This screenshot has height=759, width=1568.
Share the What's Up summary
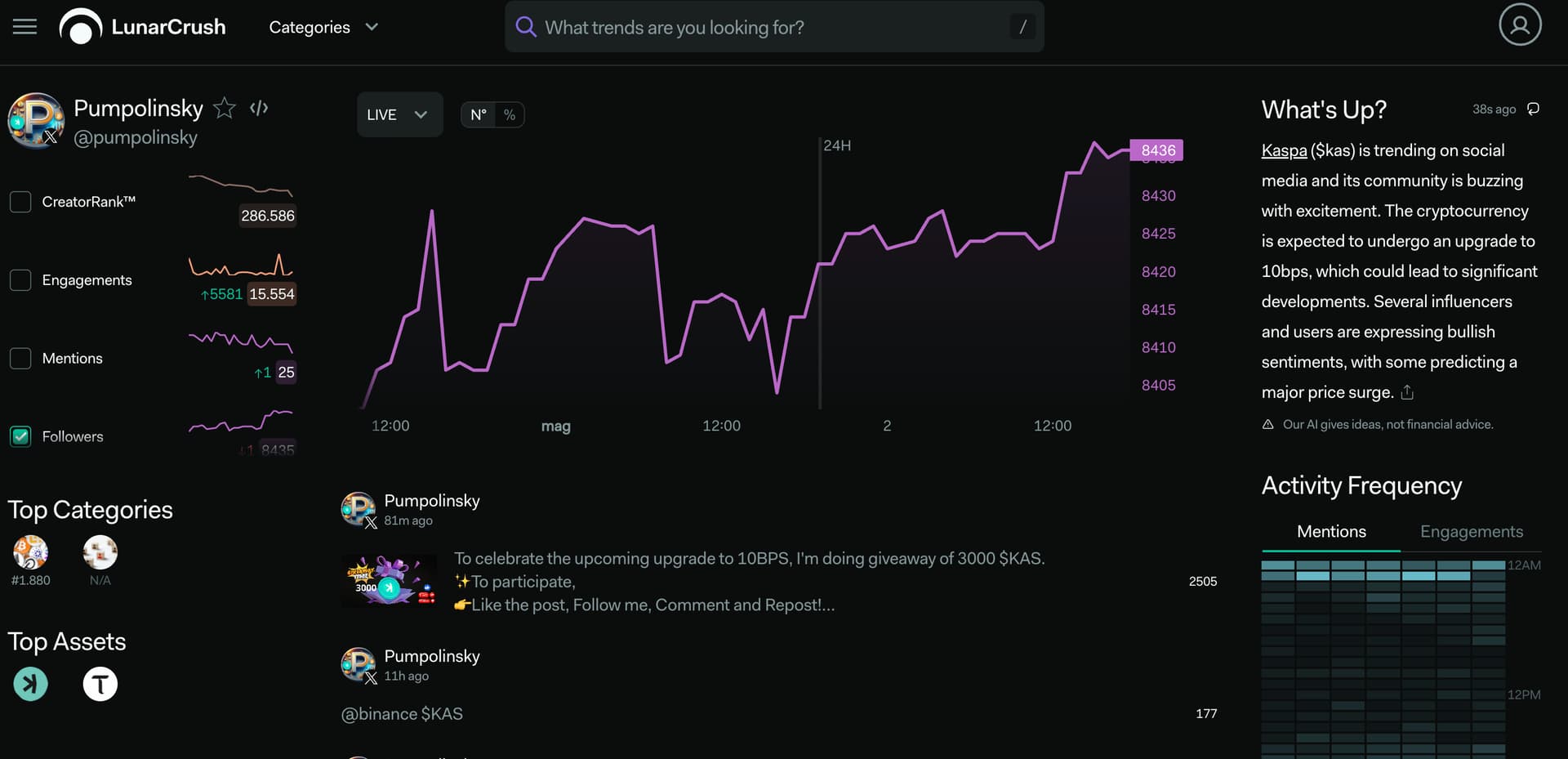1407,392
